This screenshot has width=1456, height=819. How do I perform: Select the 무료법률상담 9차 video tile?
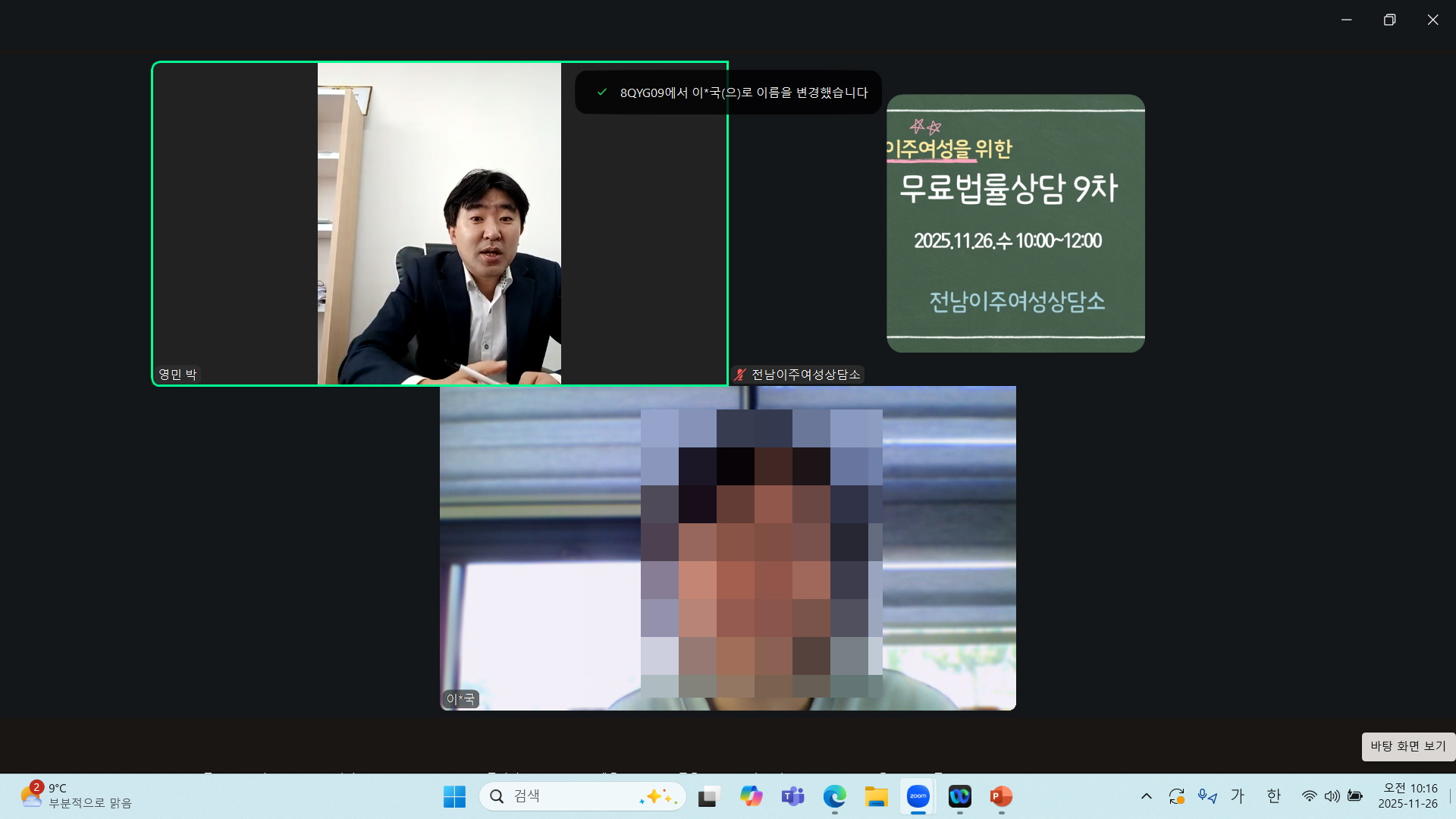point(1015,223)
